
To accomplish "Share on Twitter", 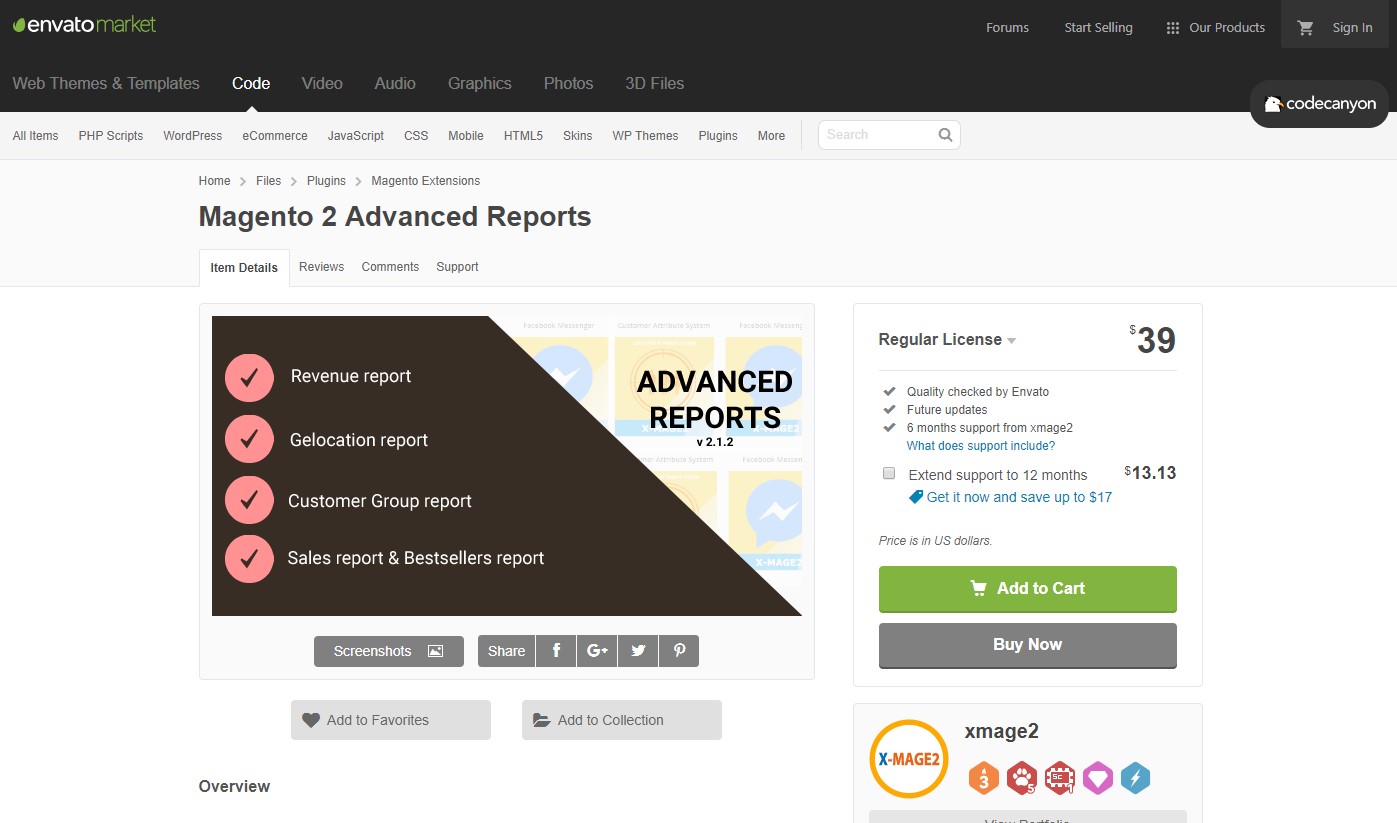I will [x=638, y=651].
